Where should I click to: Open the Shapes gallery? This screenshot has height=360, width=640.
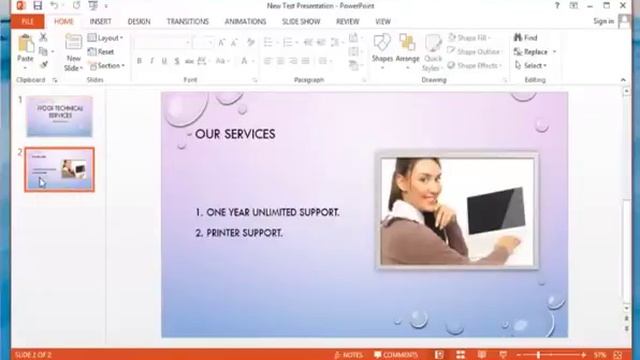382,52
